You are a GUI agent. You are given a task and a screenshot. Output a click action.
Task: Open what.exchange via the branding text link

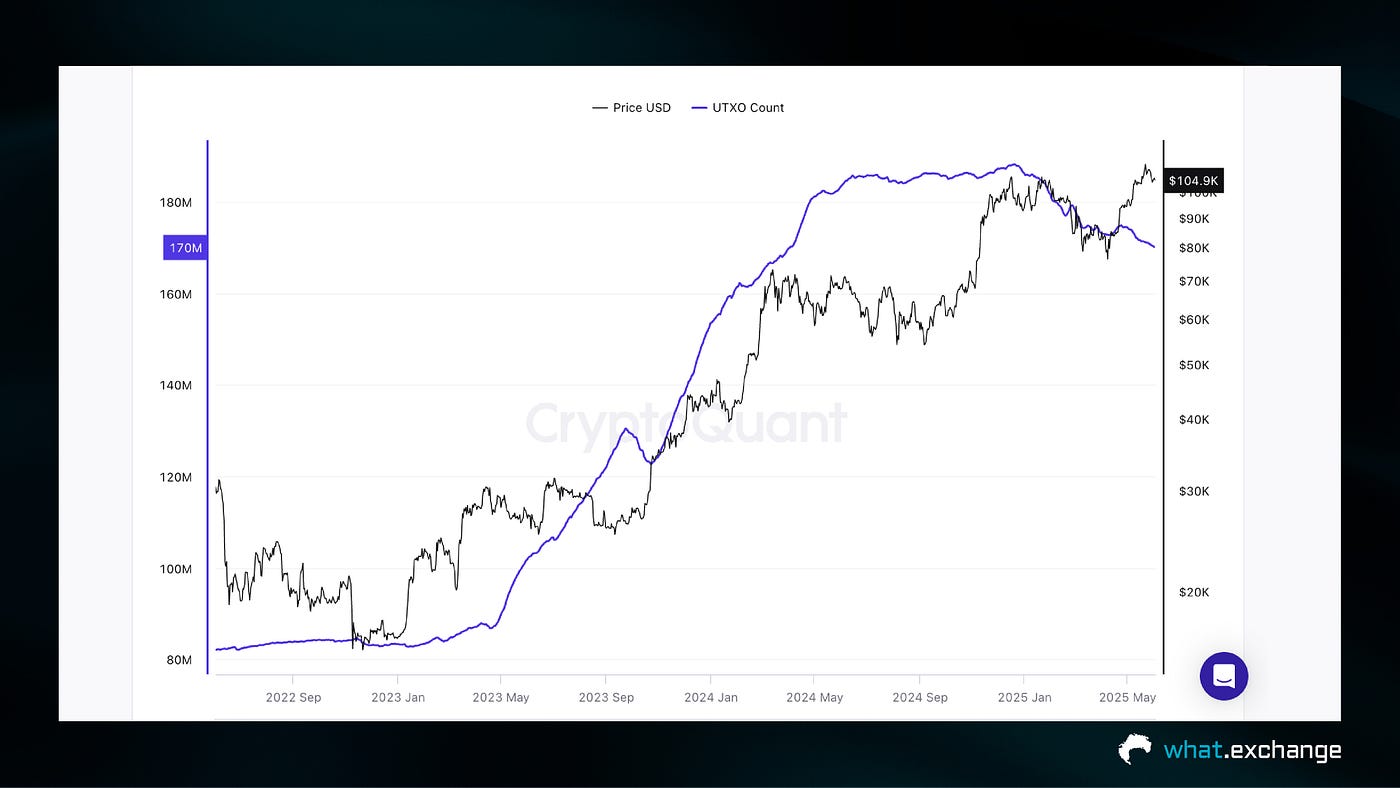1254,750
